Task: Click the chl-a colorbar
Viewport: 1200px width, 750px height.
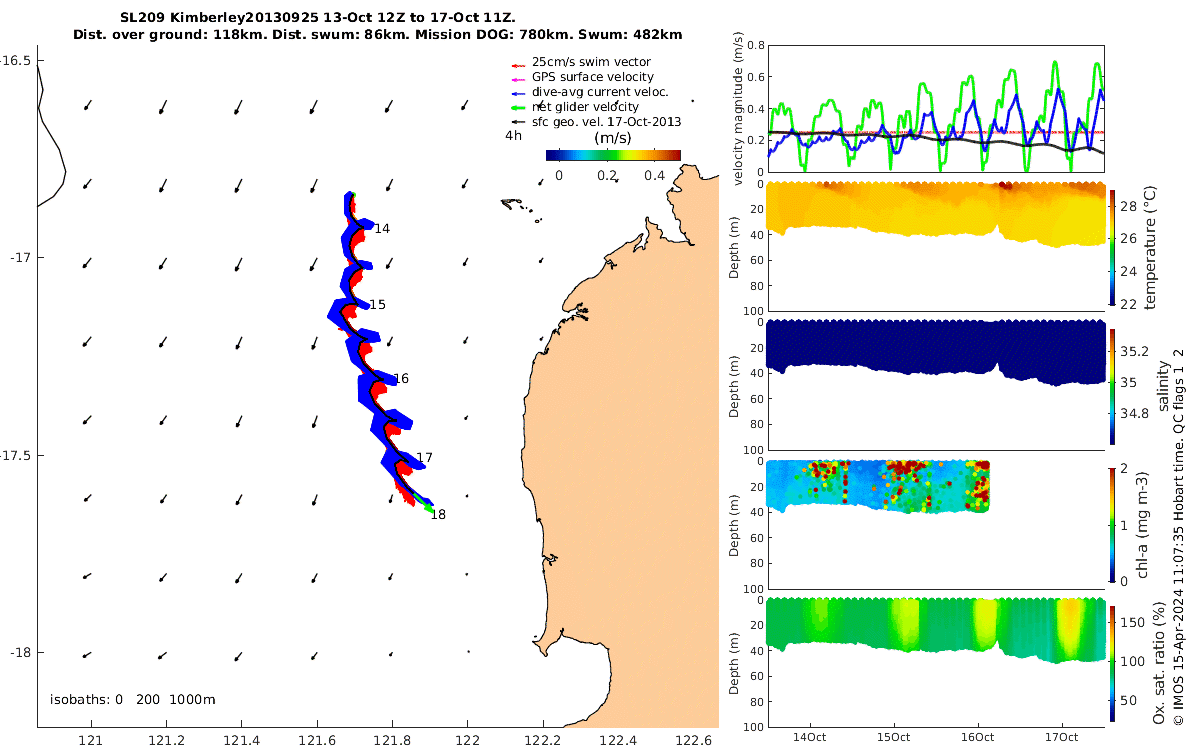Action: (1113, 523)
